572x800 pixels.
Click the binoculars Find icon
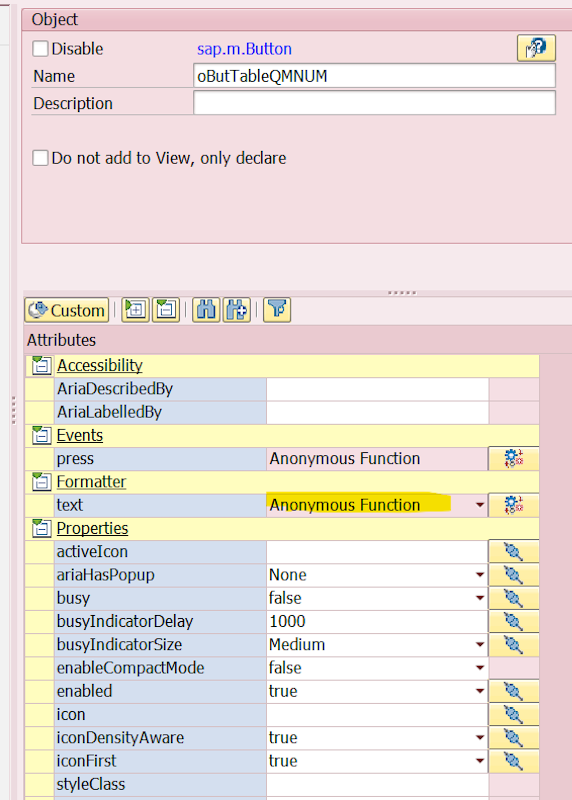tap(206, 310)
